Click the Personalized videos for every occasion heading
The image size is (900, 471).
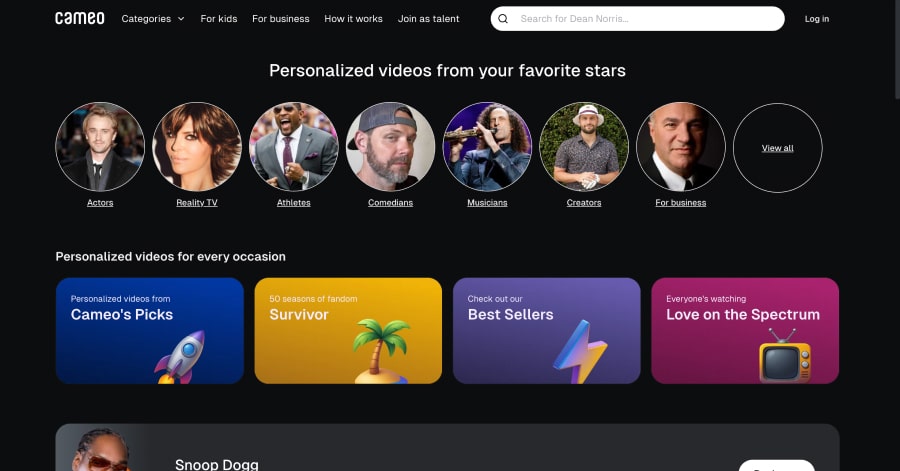(x=170, y=256)
